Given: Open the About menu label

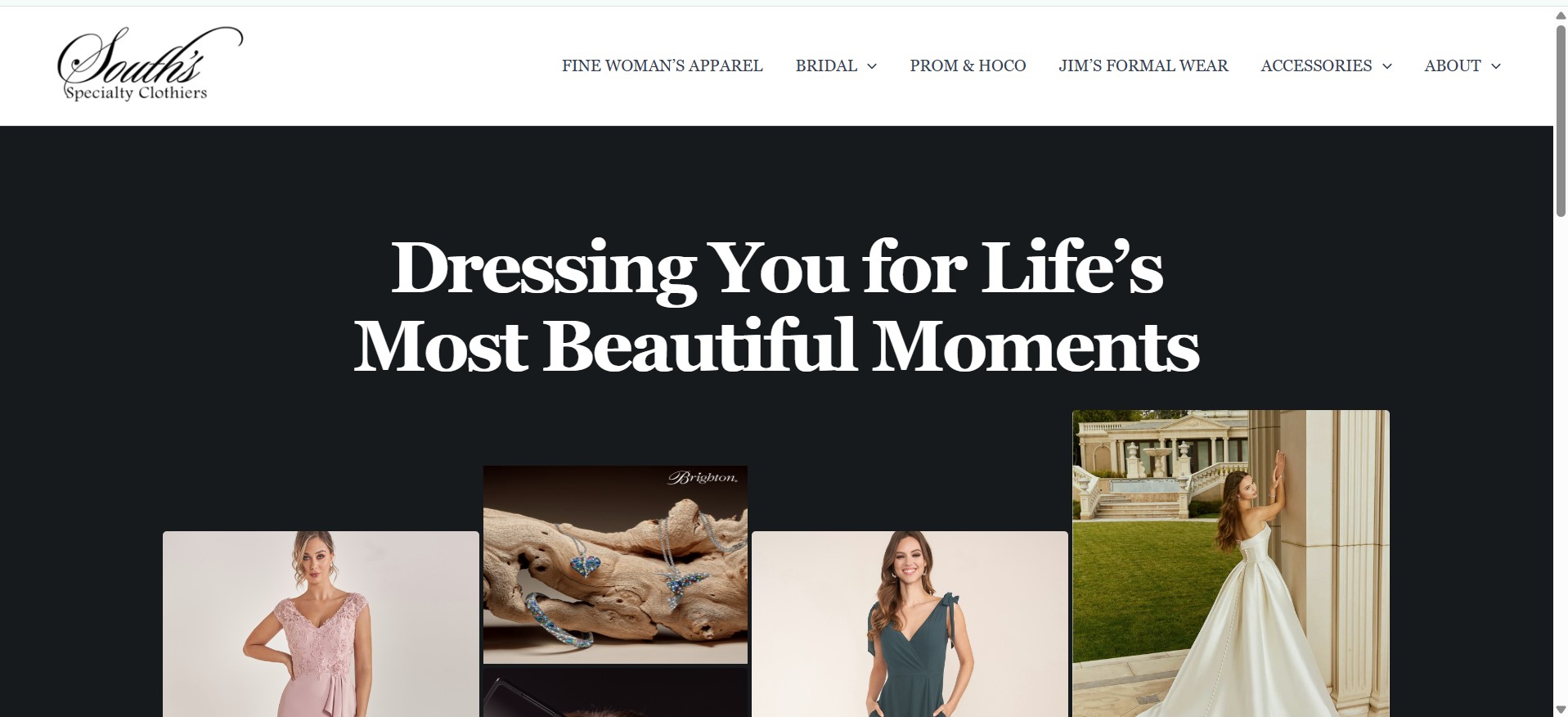Looking at the screenshot, I should tap(1452, 65).
